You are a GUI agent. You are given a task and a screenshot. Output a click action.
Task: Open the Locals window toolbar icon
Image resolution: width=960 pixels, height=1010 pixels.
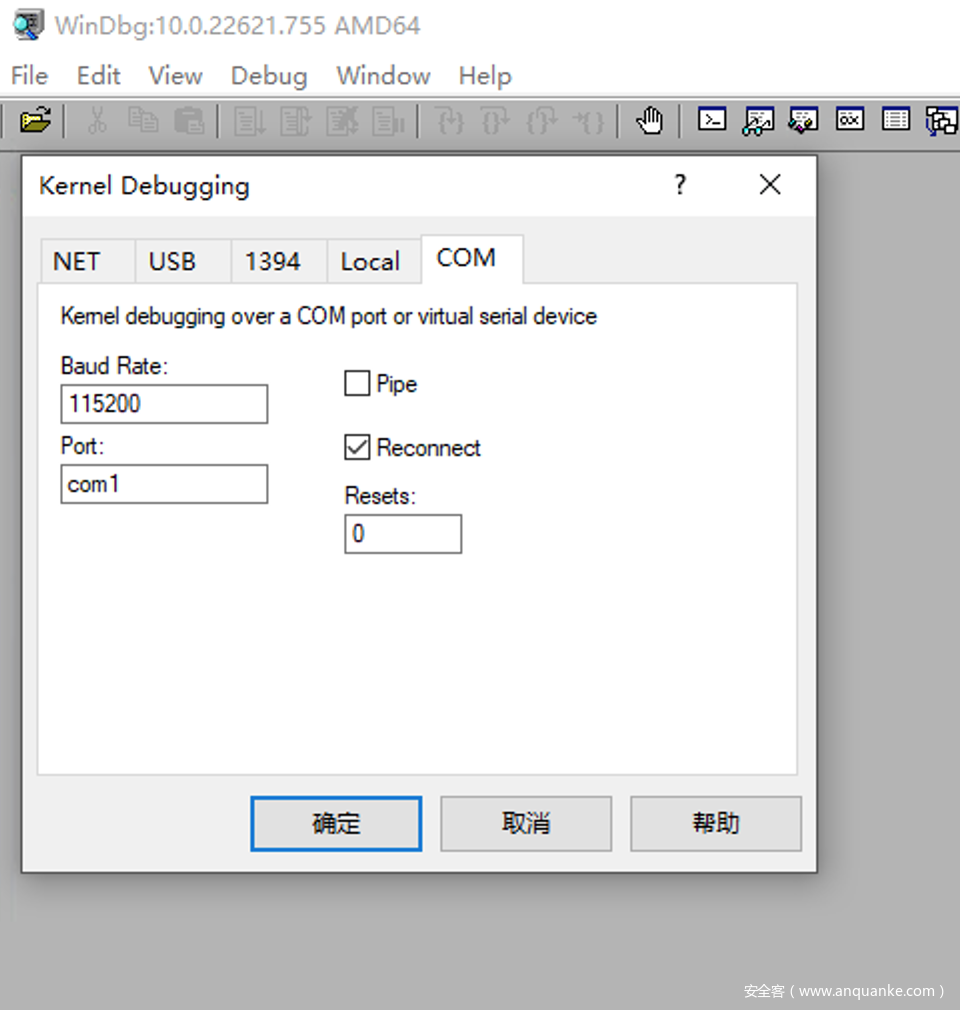pyautogui.click(x=803, y=121)
